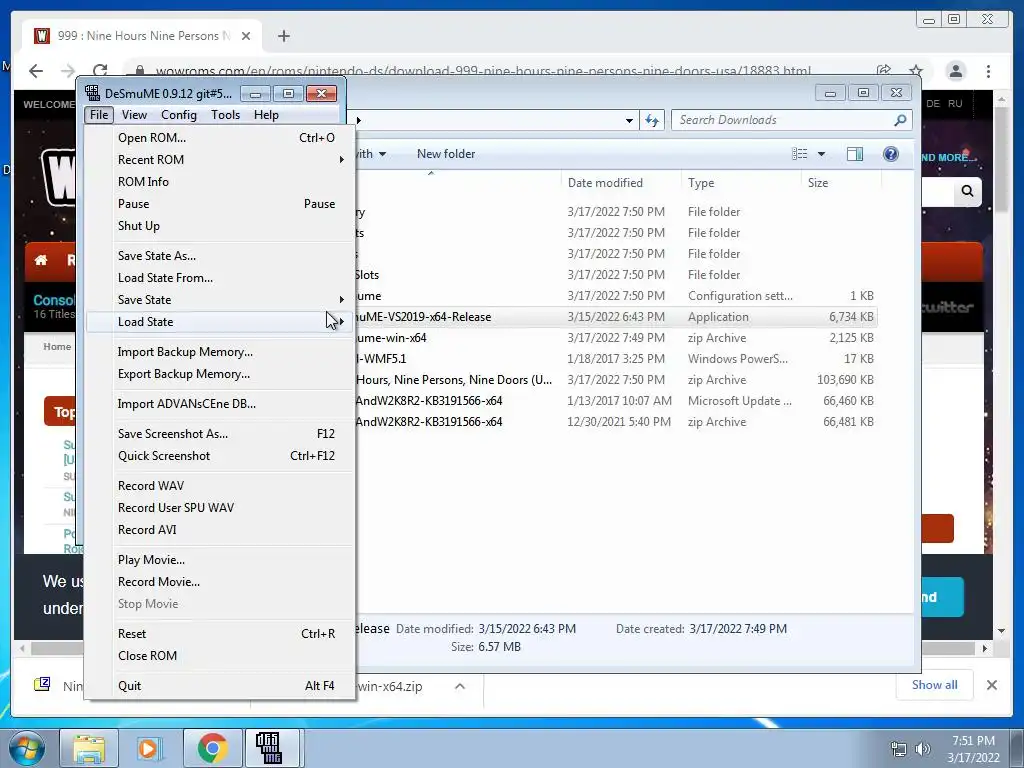Choose Load State From...
1024x768 pixels.
pos(221,278)
